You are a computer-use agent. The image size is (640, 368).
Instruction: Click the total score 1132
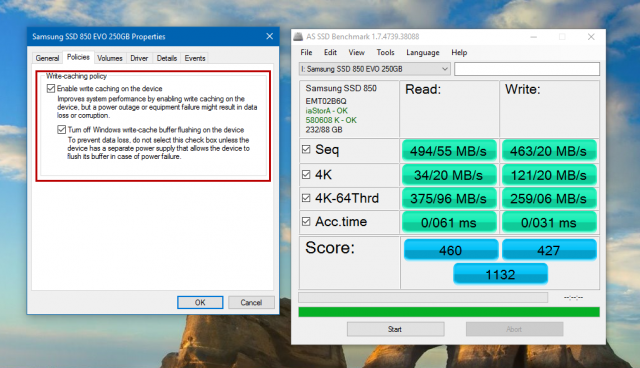click(500, 274)
